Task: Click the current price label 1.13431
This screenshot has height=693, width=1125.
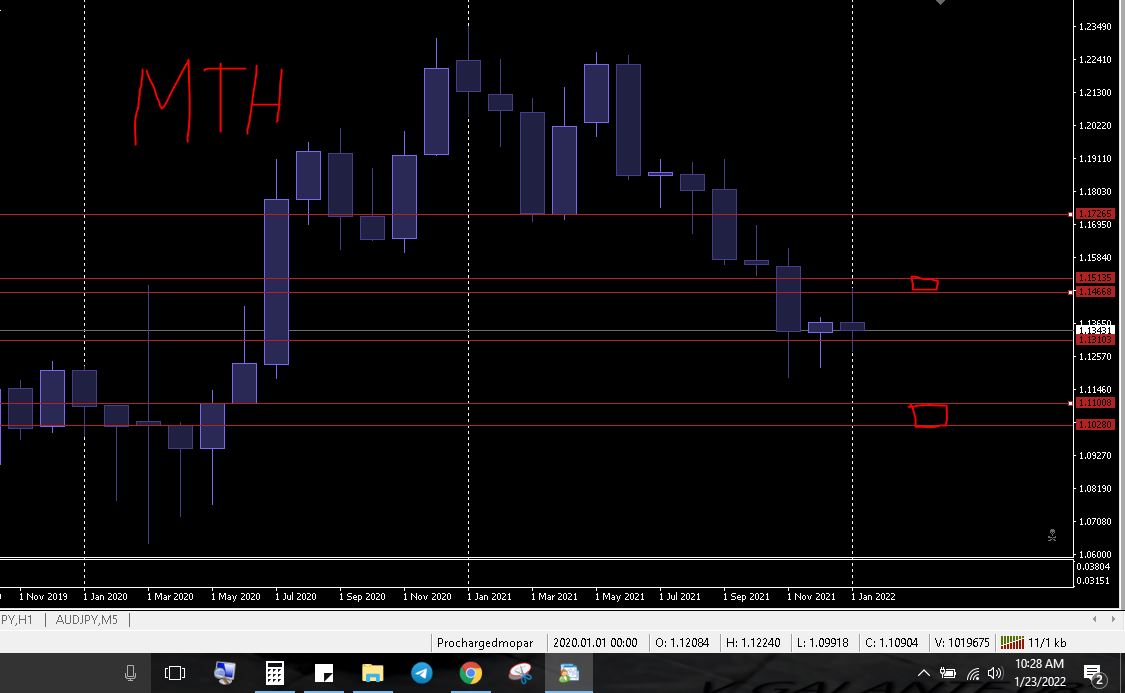Action: [1094, 330]
